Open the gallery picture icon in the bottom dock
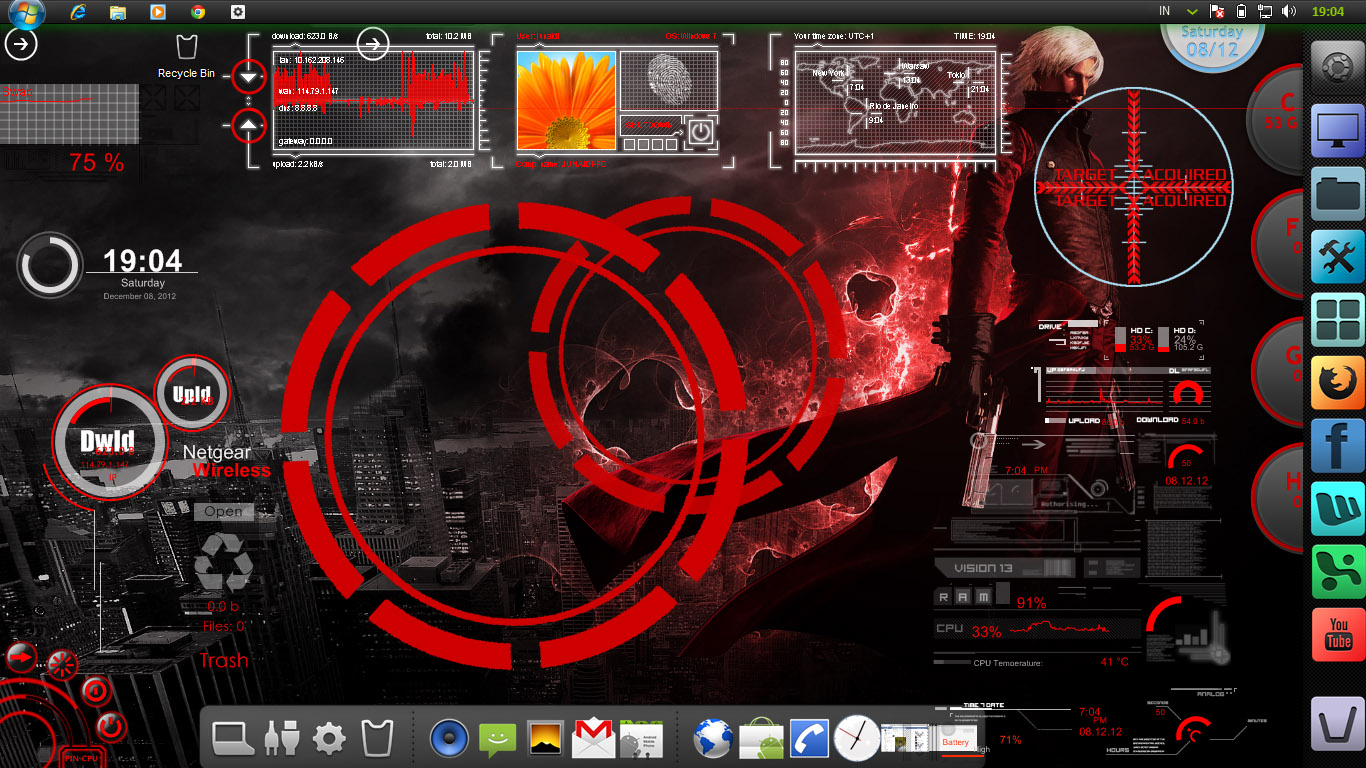This screenshot has height=768, width=1366. point(545,738)
